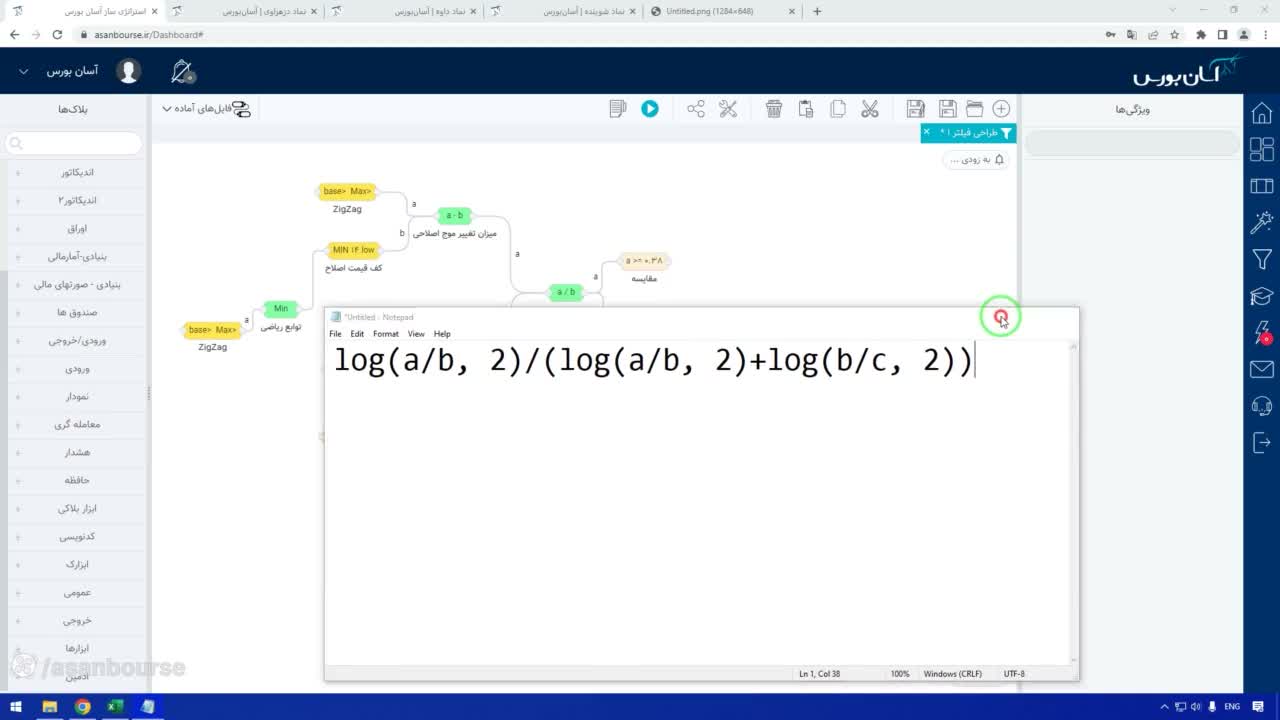Expand the صندوق ها category
This screenshot has height=720, width=1280.
tap(75, 312)
